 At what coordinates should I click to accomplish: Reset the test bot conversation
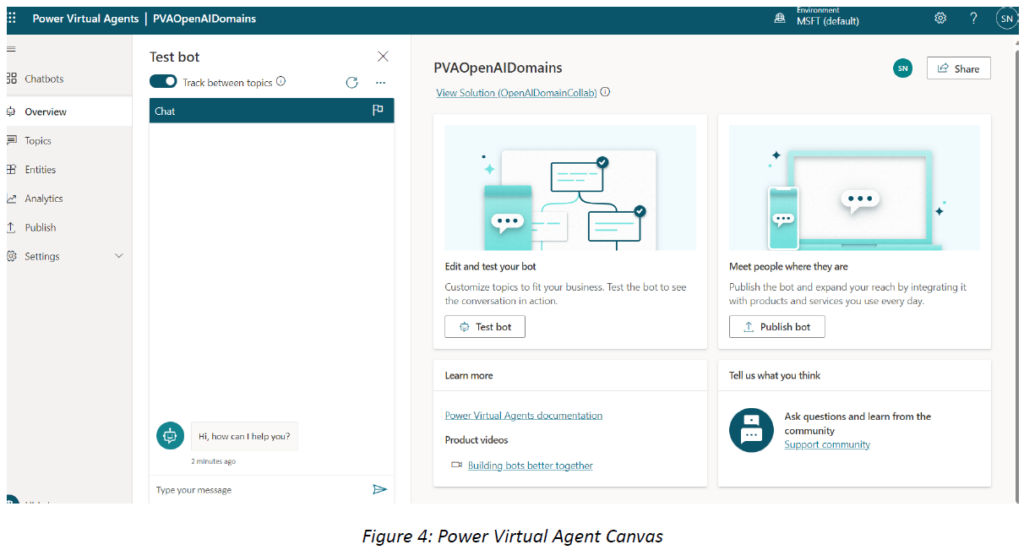click(x=352, y=82)
